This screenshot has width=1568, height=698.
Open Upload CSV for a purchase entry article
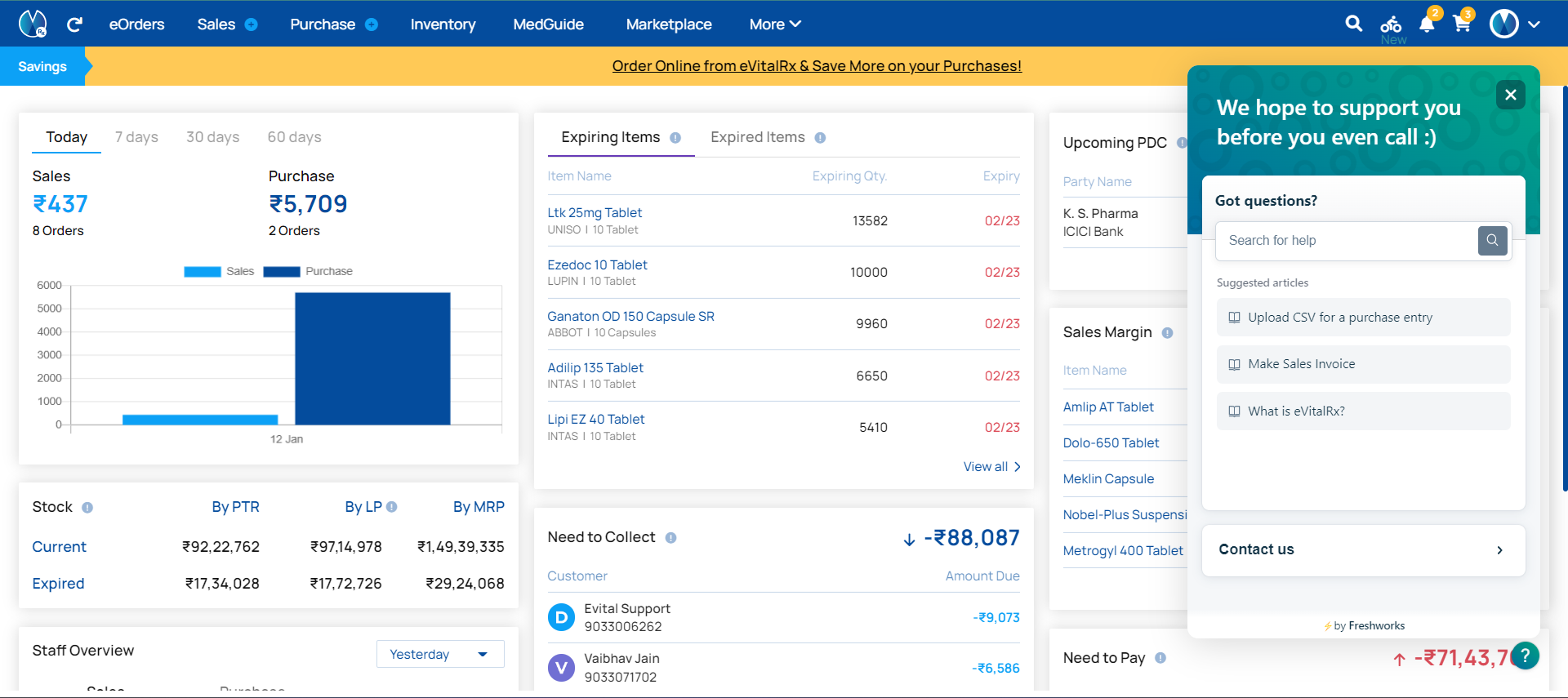(x=1363, y=318)
